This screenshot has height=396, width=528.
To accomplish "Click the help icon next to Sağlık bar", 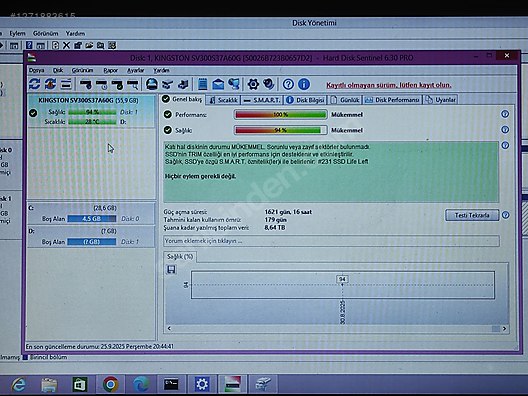I will [505, 130].
